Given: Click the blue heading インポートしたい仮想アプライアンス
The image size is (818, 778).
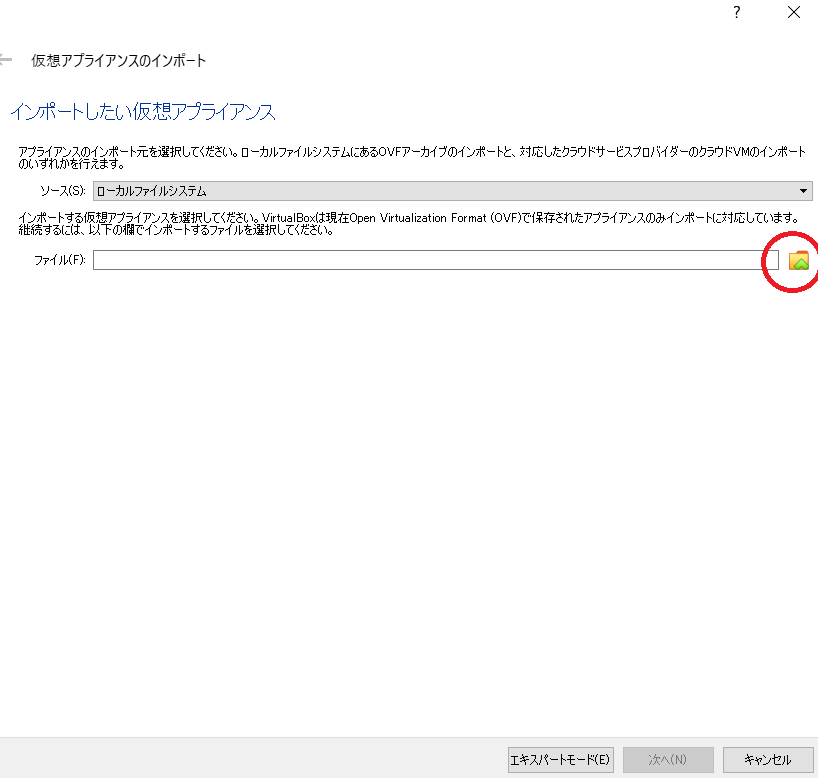Looking at the screenshot, I should [x=142, y=111].
